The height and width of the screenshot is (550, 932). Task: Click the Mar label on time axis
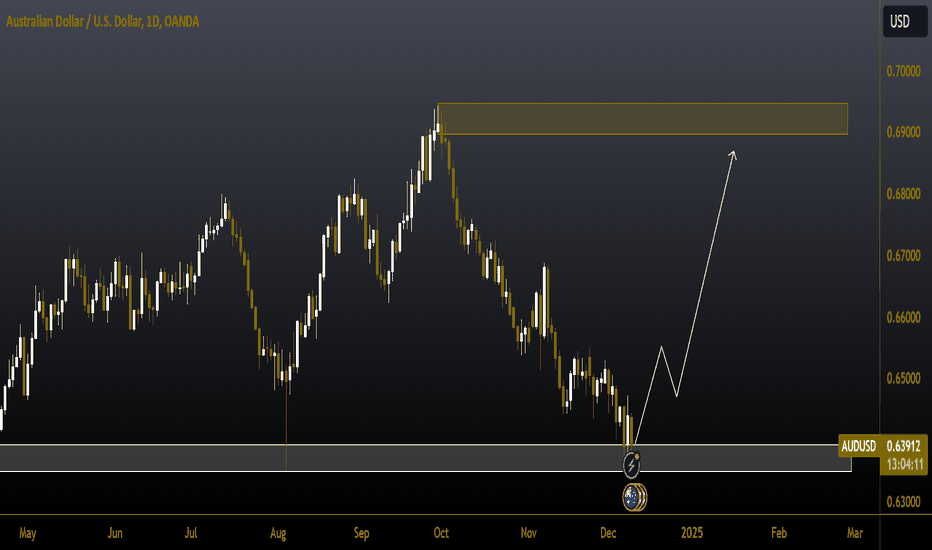pos(855,533)
